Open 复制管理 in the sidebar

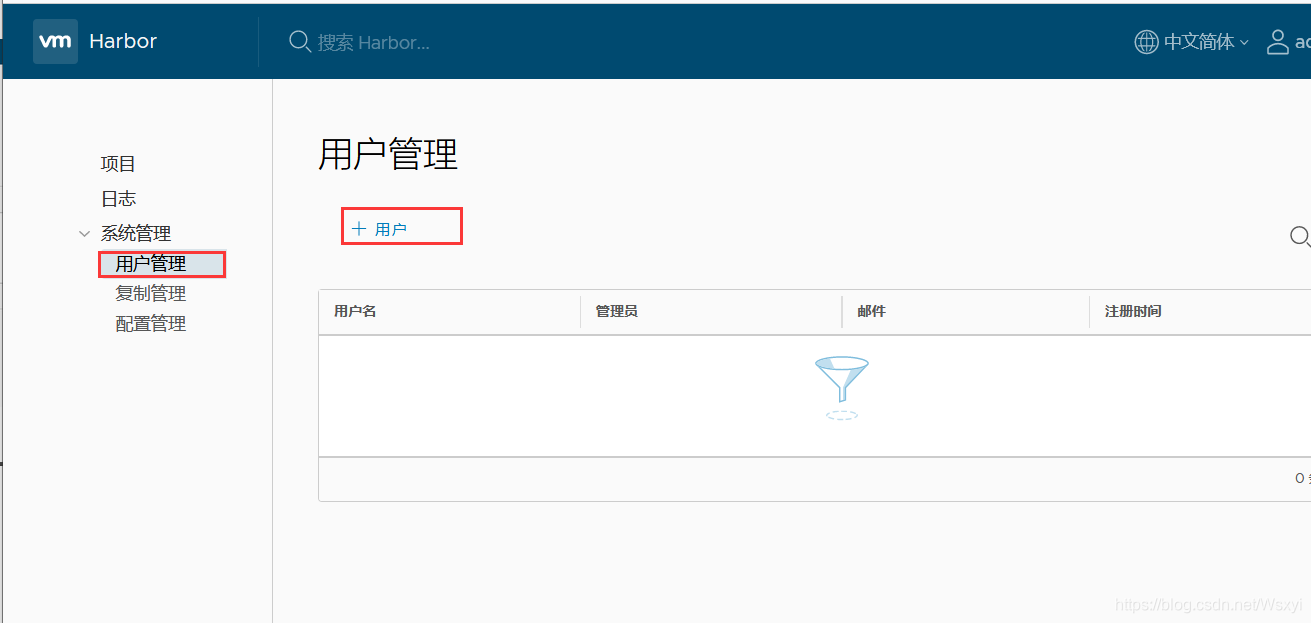(x=151, y=294)
